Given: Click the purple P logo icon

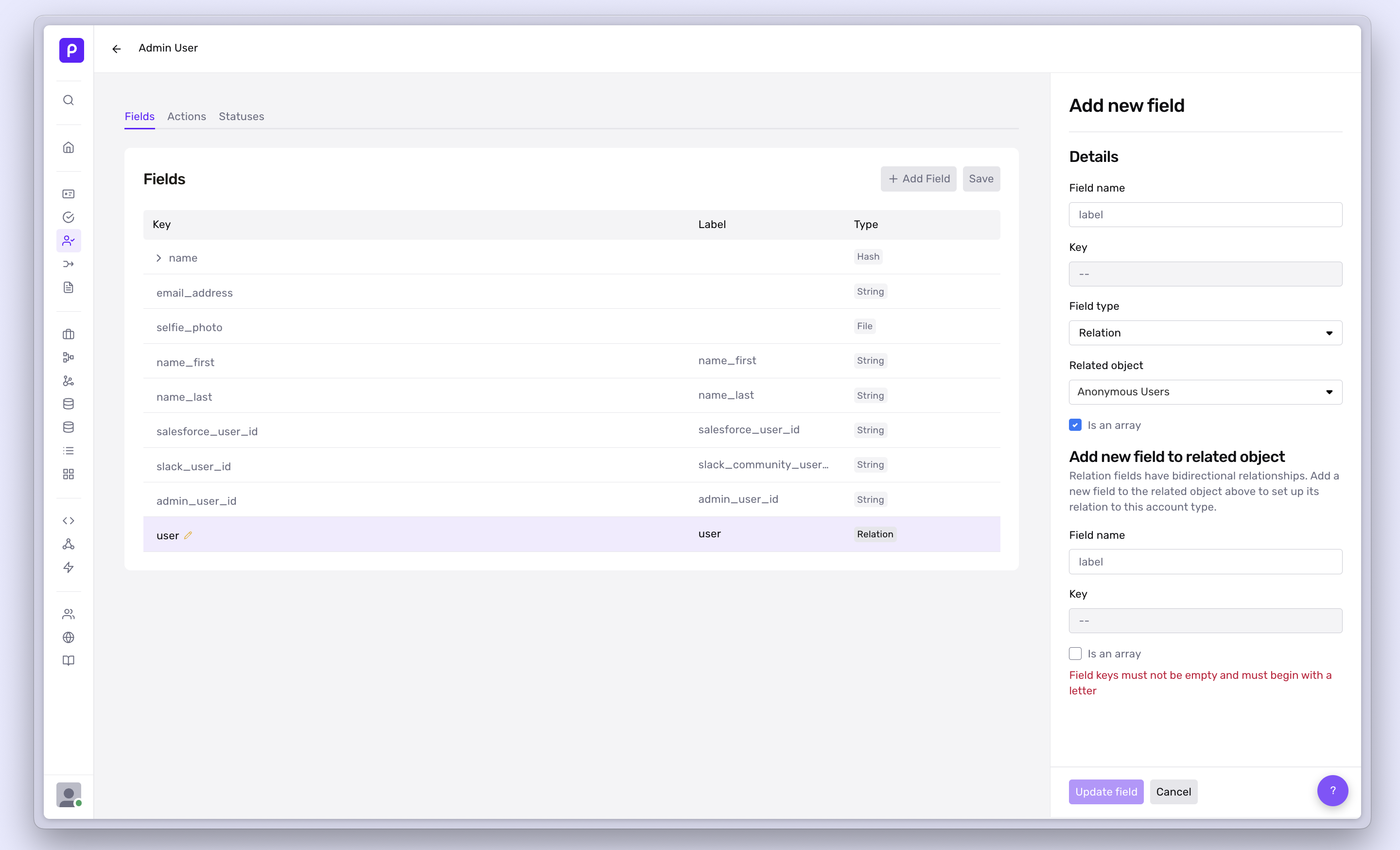Looking at the screenshot, I should coord(71,50).
